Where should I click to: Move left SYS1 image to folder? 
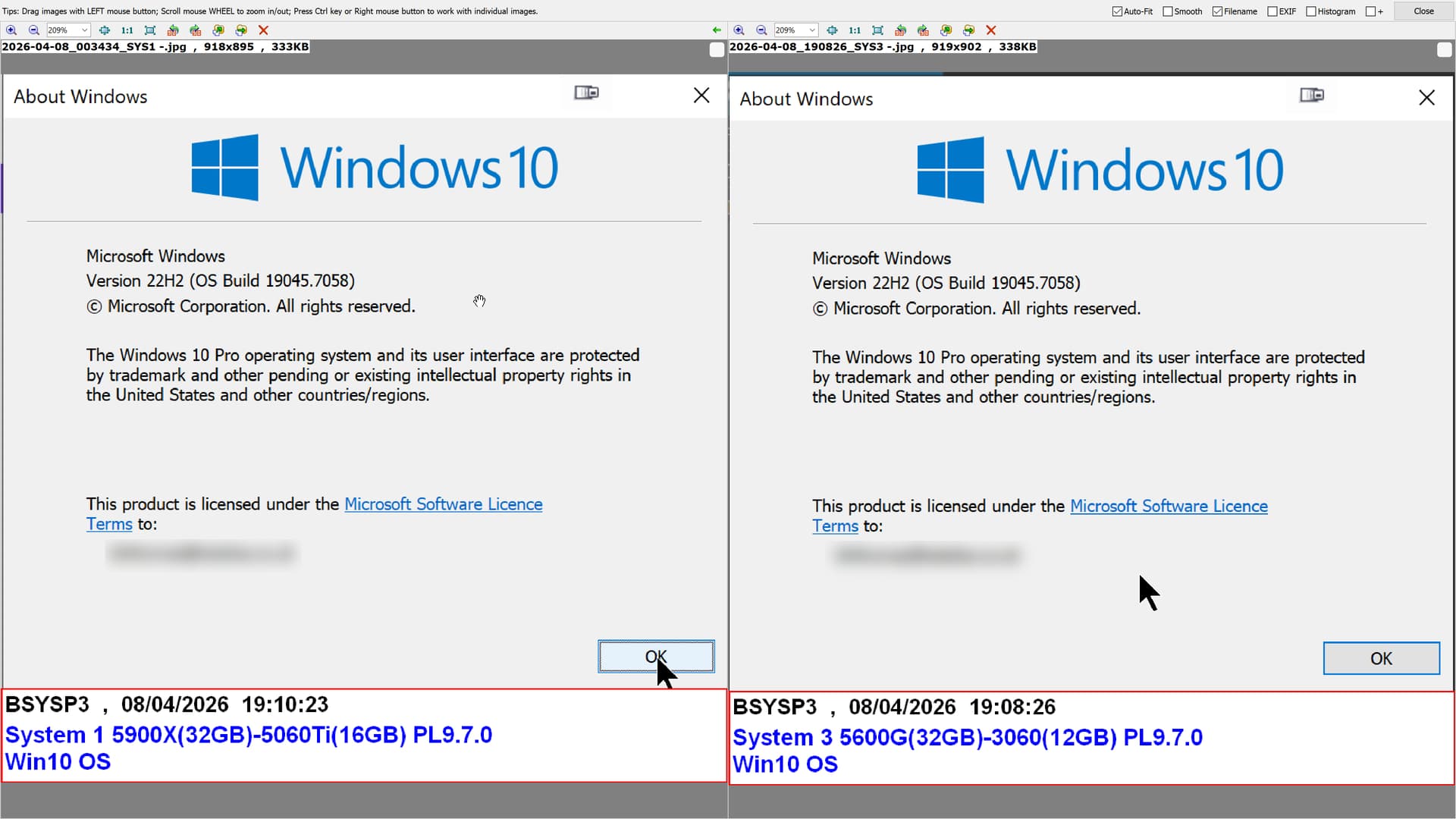coord(241,30)
